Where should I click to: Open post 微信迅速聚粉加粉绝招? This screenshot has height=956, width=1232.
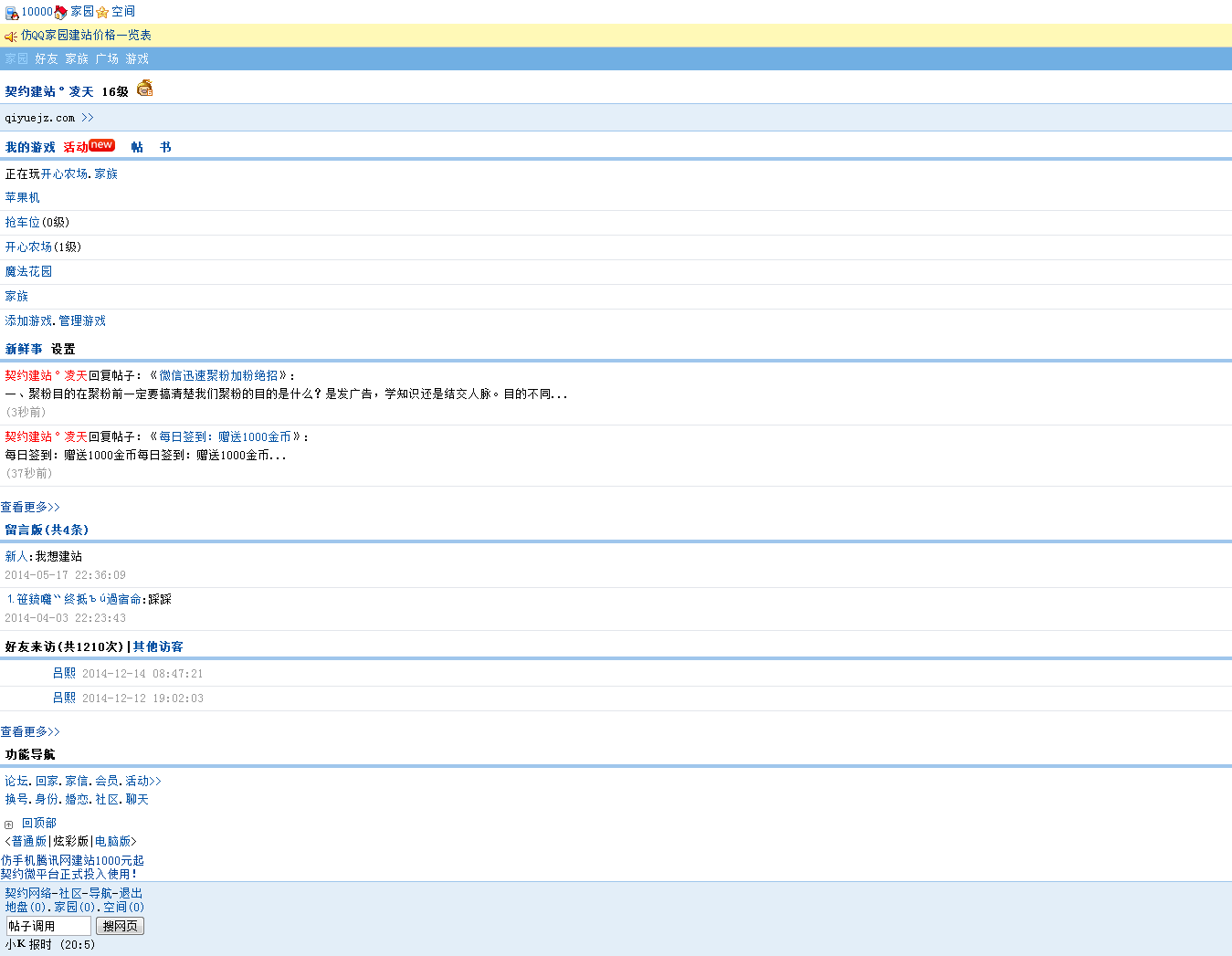pos(218,376)
